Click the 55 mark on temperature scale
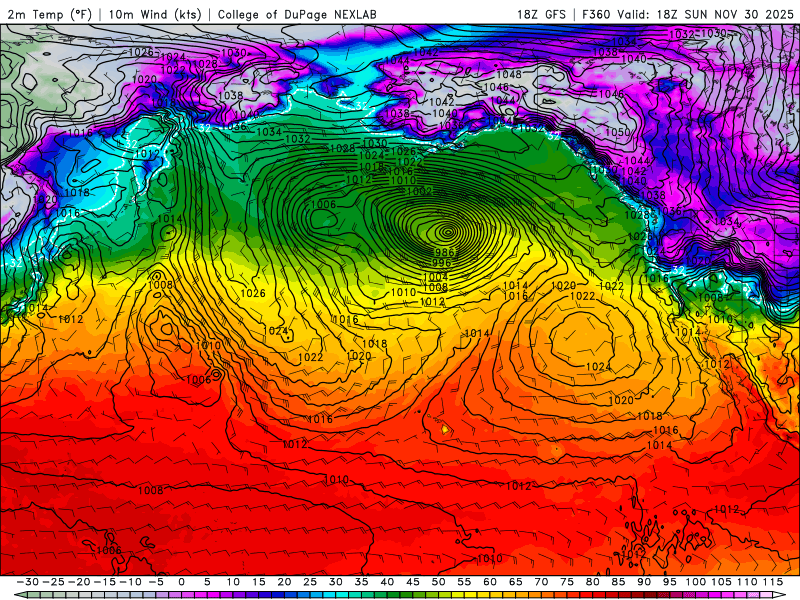 [464, 582]
